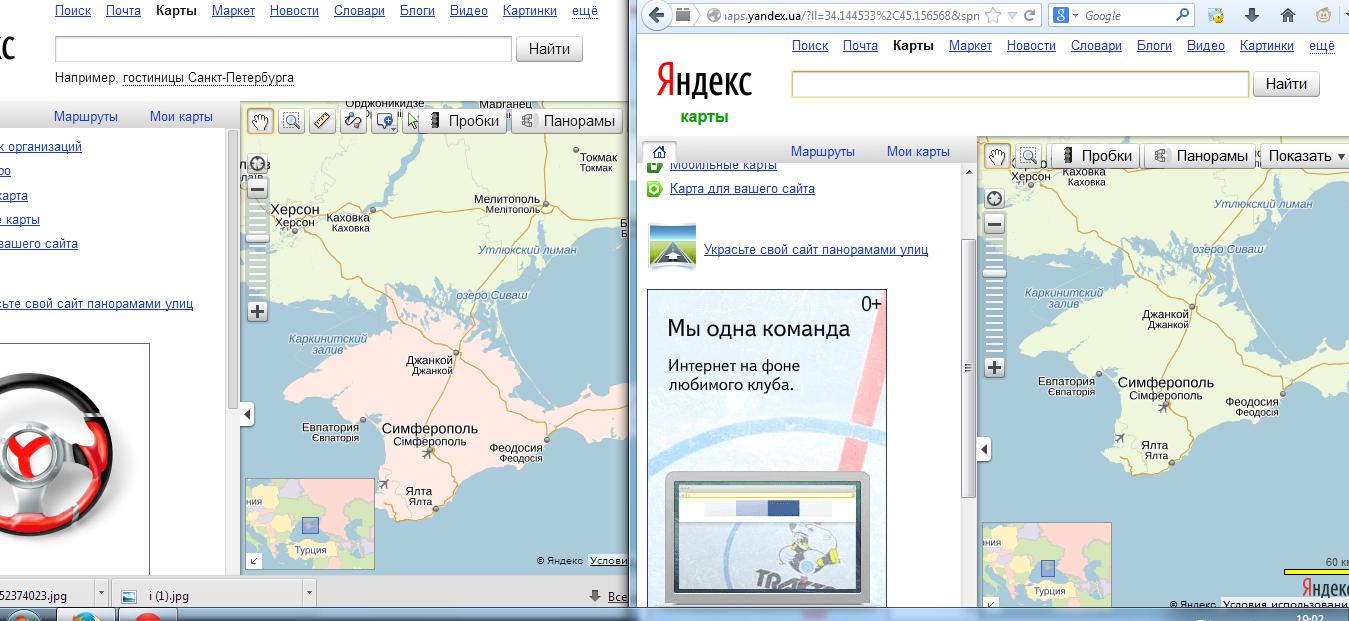Switch to Мои карты tab in left window
This screenshot has width=1349, height=621.
pyautogui.click(x=181, y=116)
